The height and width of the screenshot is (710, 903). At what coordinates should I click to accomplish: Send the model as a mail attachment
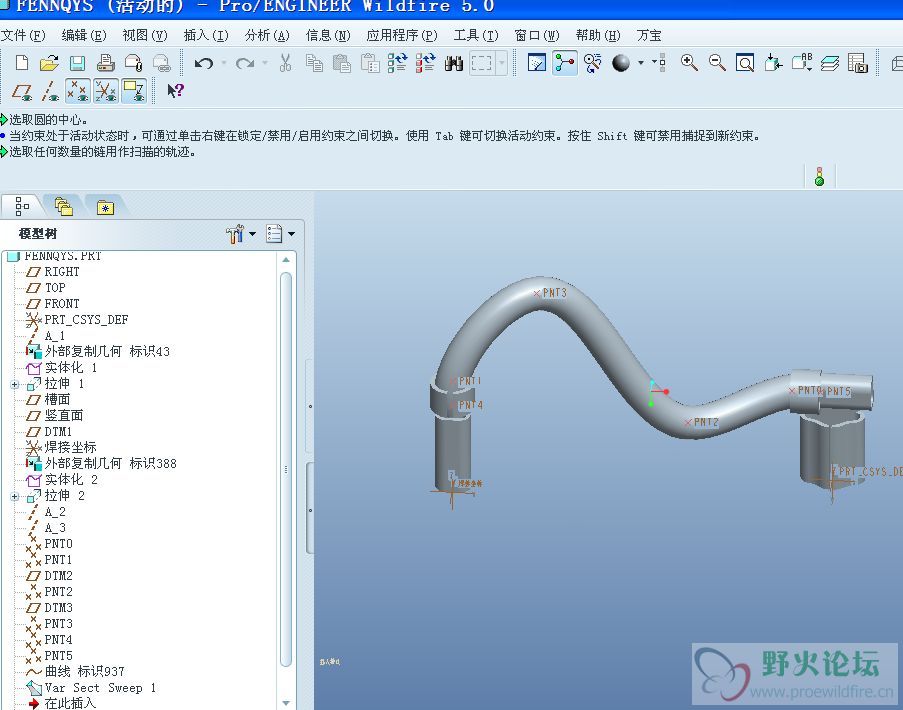click(134, 63)
